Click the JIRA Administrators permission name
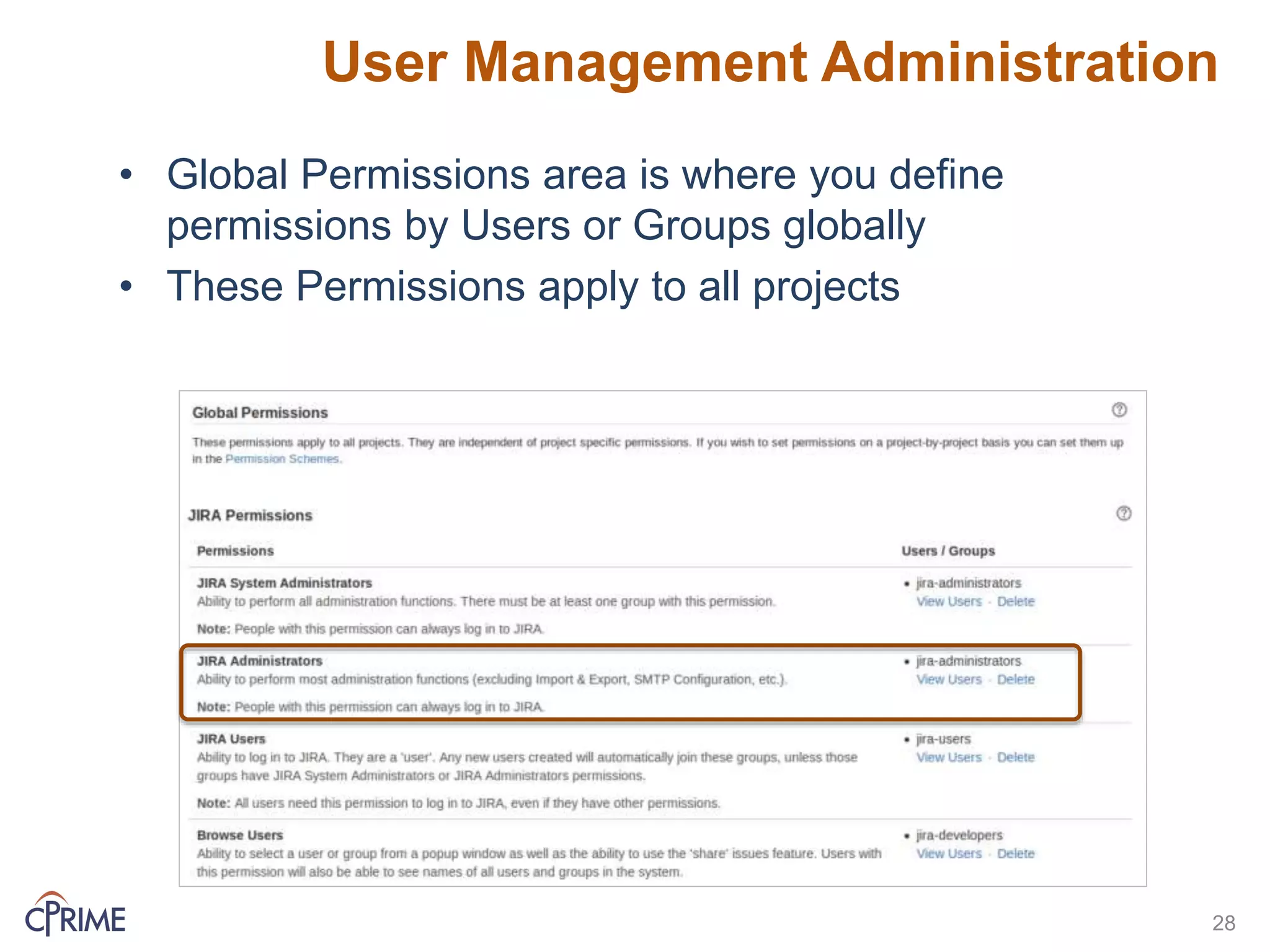Viewport: 1270px width, 952px height. (260, 661)
